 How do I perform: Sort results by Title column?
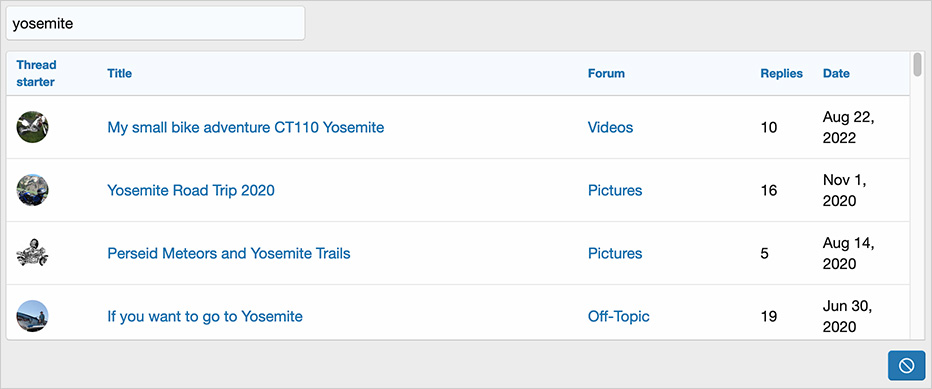pos(119,74)
